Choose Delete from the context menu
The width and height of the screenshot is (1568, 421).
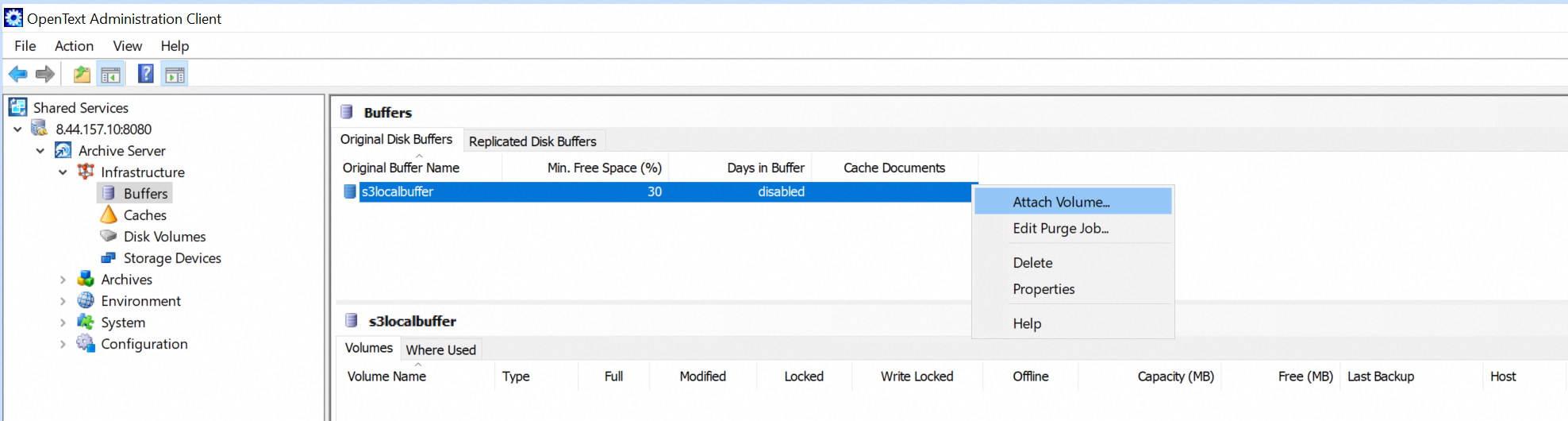tap(1072, 262)
